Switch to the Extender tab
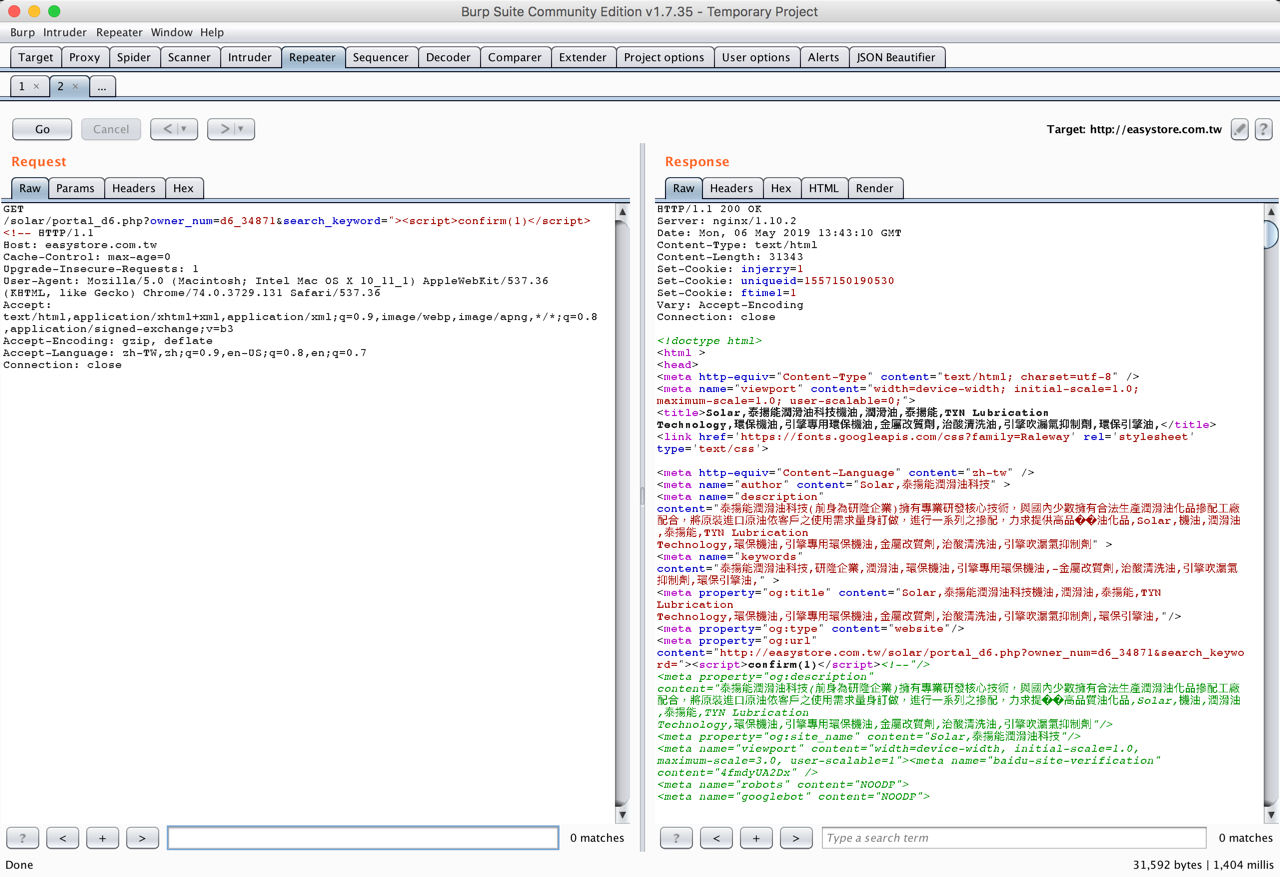This screenshot has height=877, width=1280. click(x=583, y=58)
